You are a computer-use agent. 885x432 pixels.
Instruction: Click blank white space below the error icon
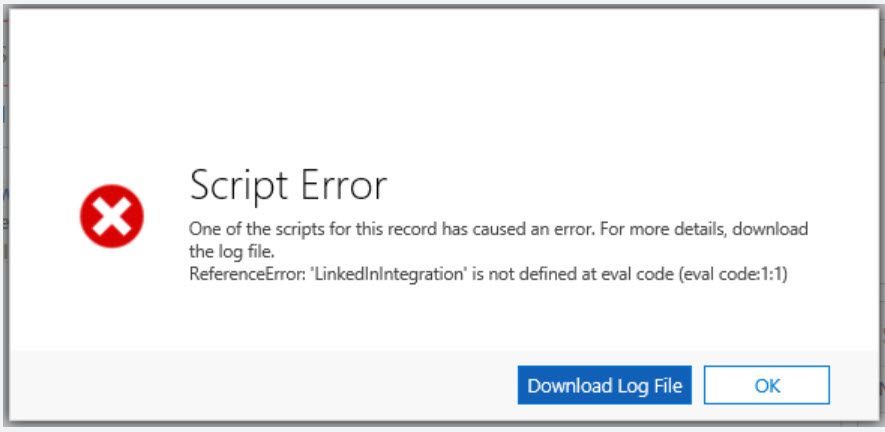click(112, 300)
